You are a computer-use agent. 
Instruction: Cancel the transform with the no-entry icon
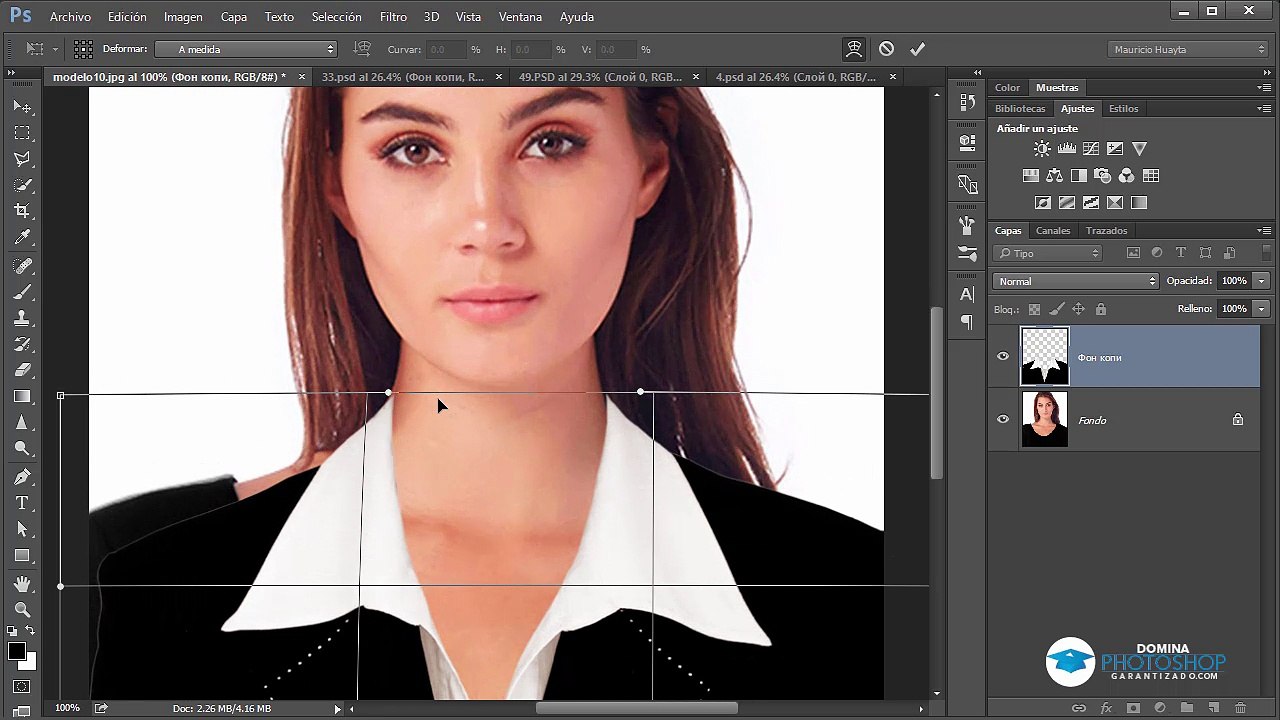(x=886, y=49)
